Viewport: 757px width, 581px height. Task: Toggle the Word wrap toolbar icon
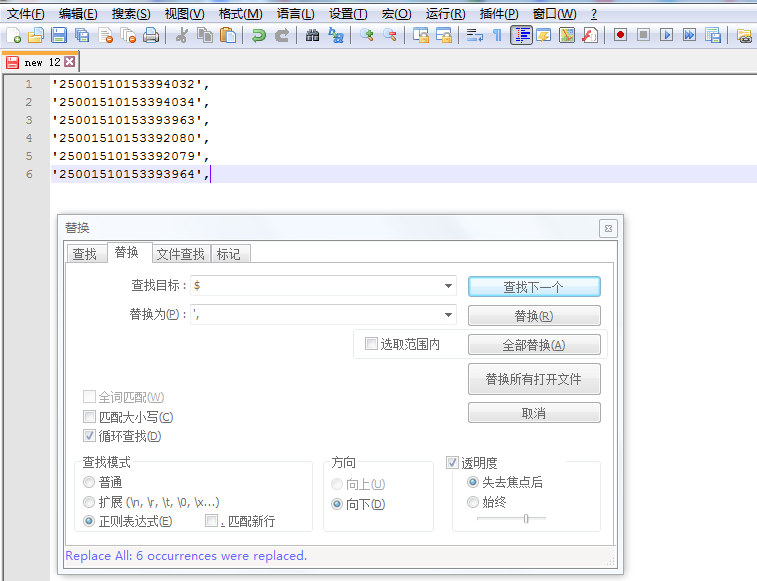point(475,35)
